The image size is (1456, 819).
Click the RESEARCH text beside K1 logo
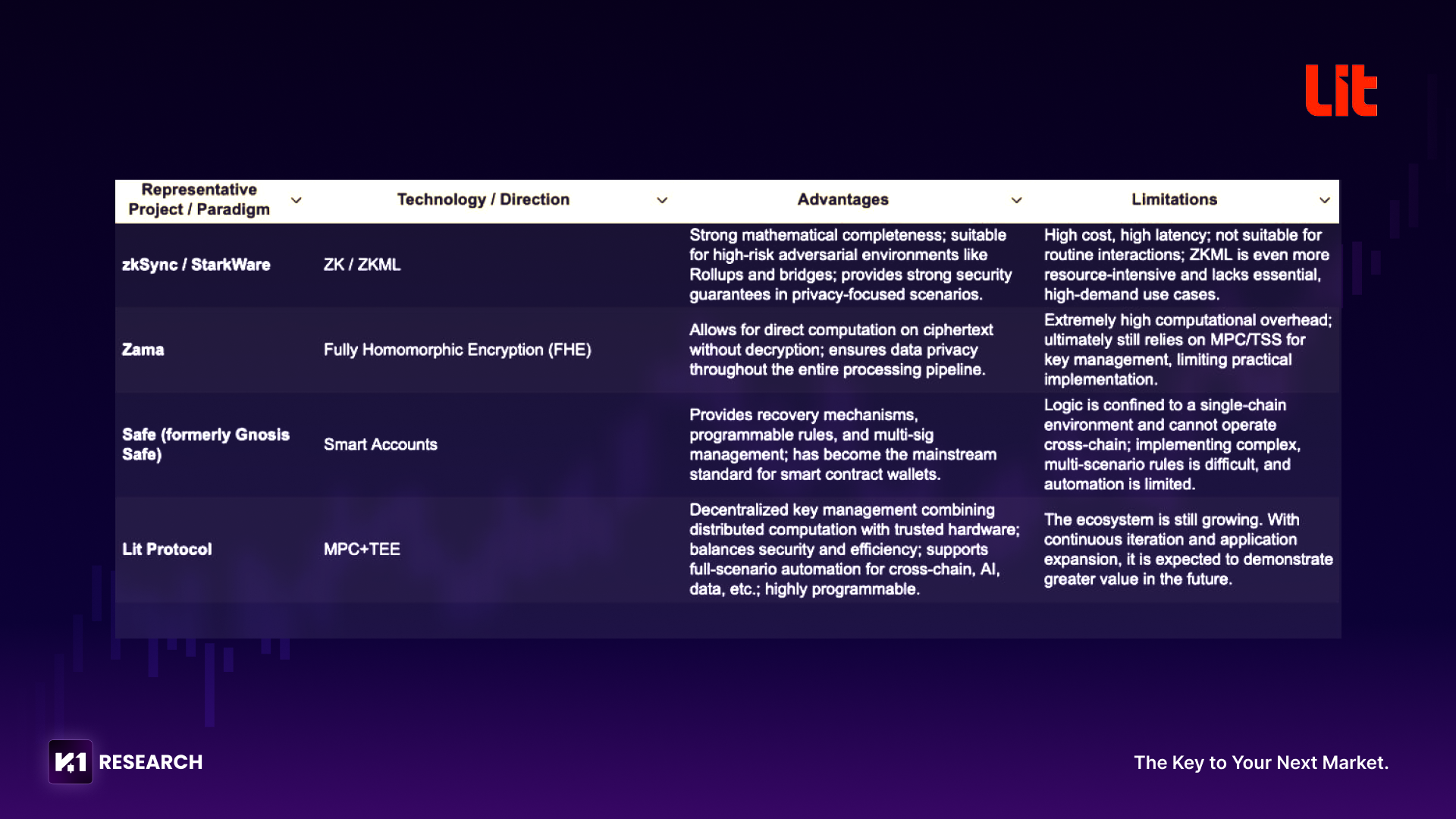click(151, 762)
